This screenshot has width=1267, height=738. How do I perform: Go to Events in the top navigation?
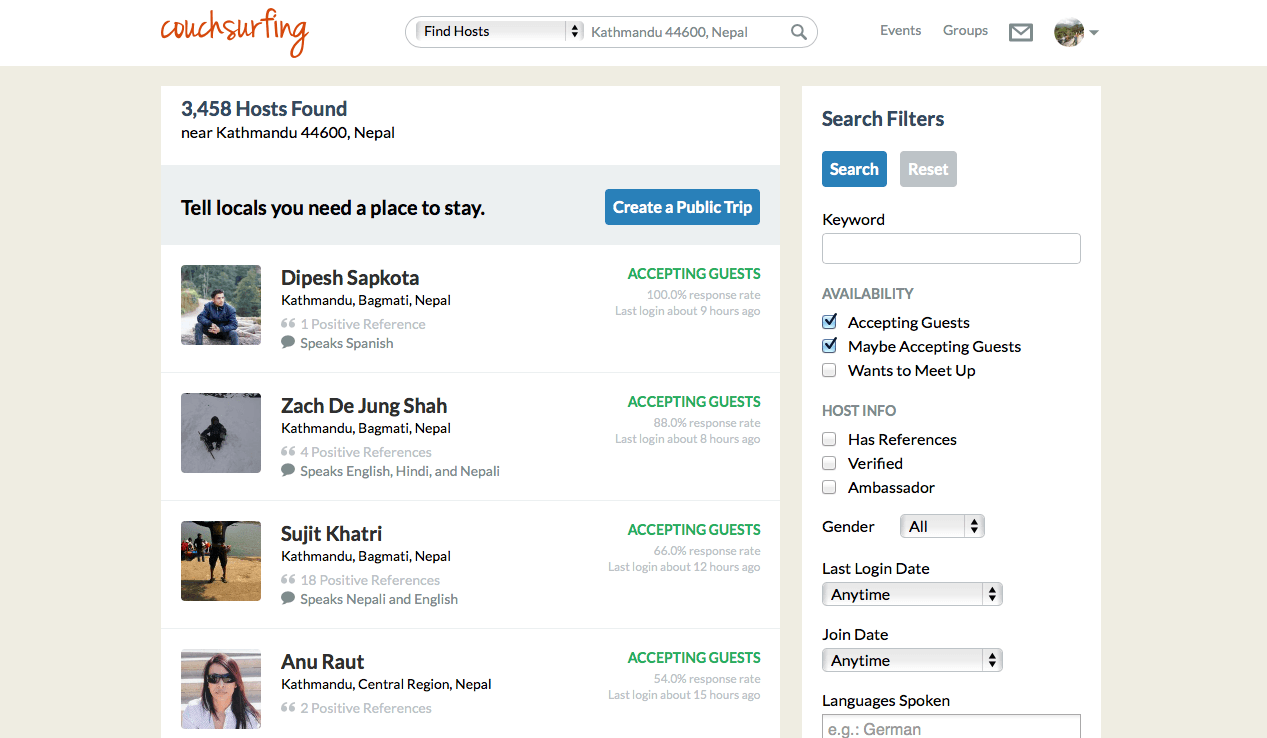[900, 31]
